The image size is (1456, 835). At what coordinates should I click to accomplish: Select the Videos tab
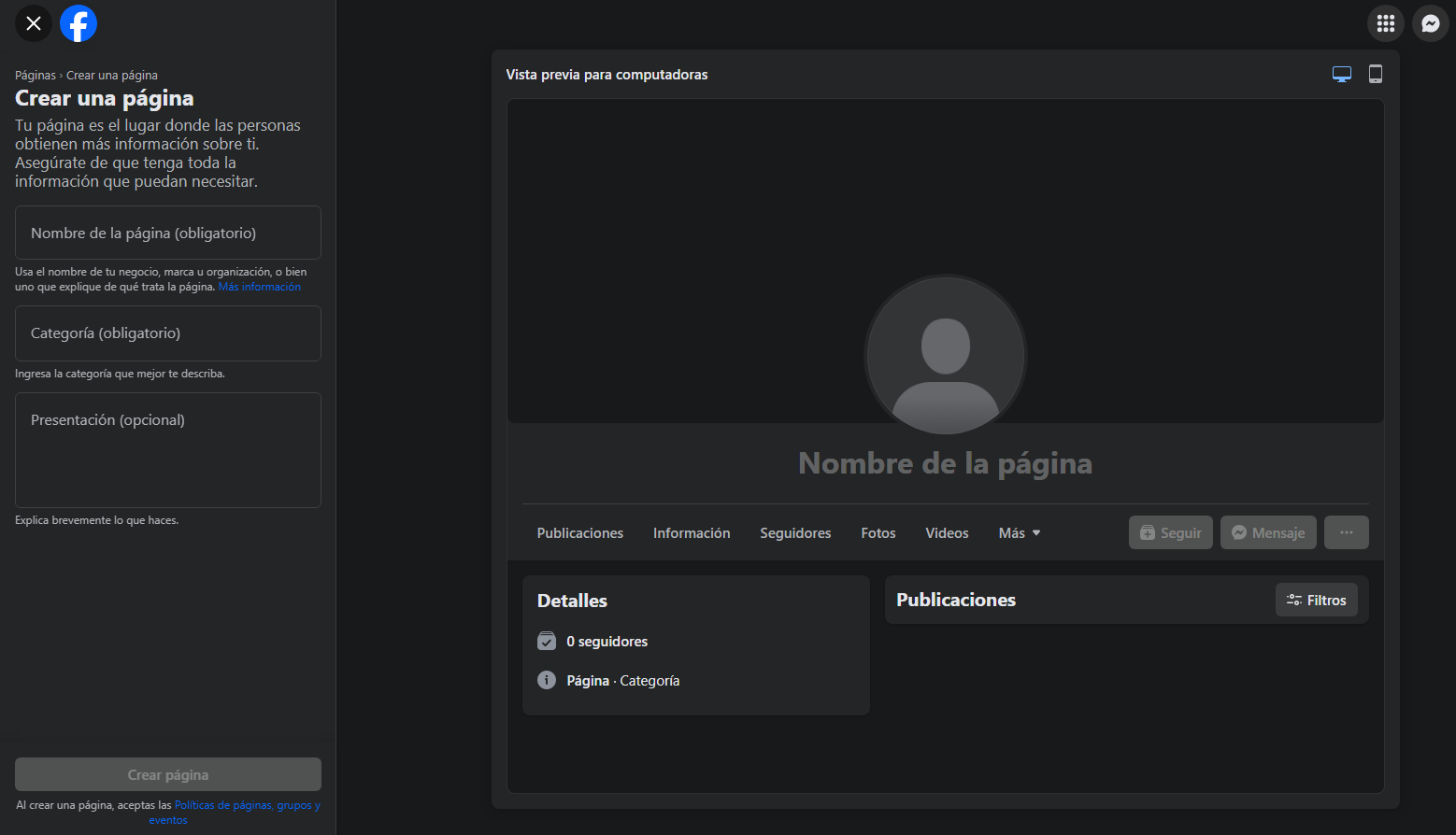[947, 533]
